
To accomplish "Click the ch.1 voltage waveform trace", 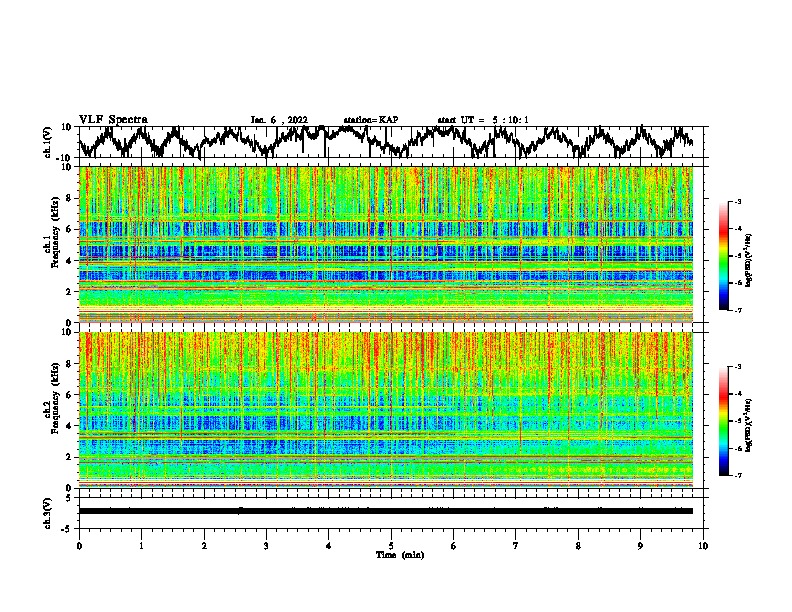I will click(x=386, y=141).
